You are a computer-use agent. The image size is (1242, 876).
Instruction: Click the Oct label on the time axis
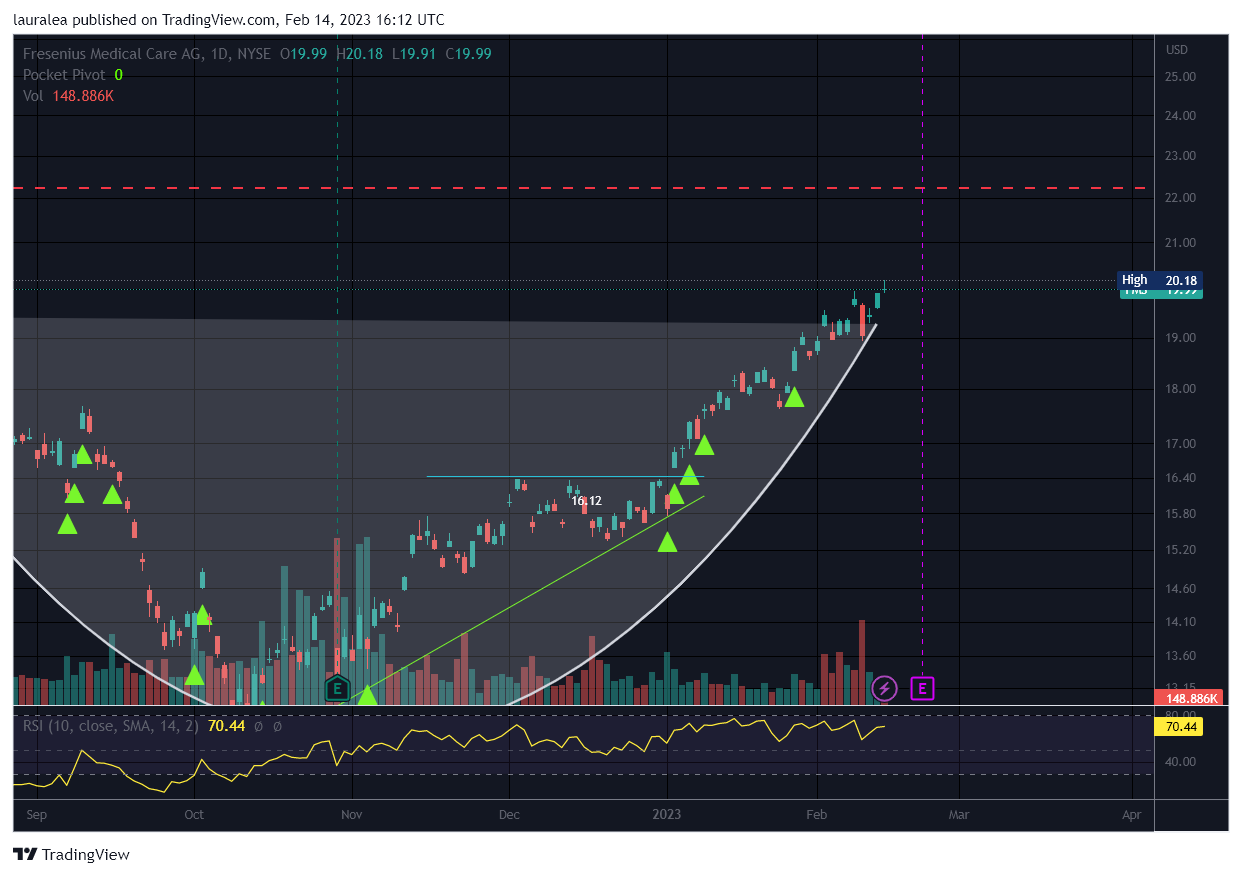click(x=194, y=815)
